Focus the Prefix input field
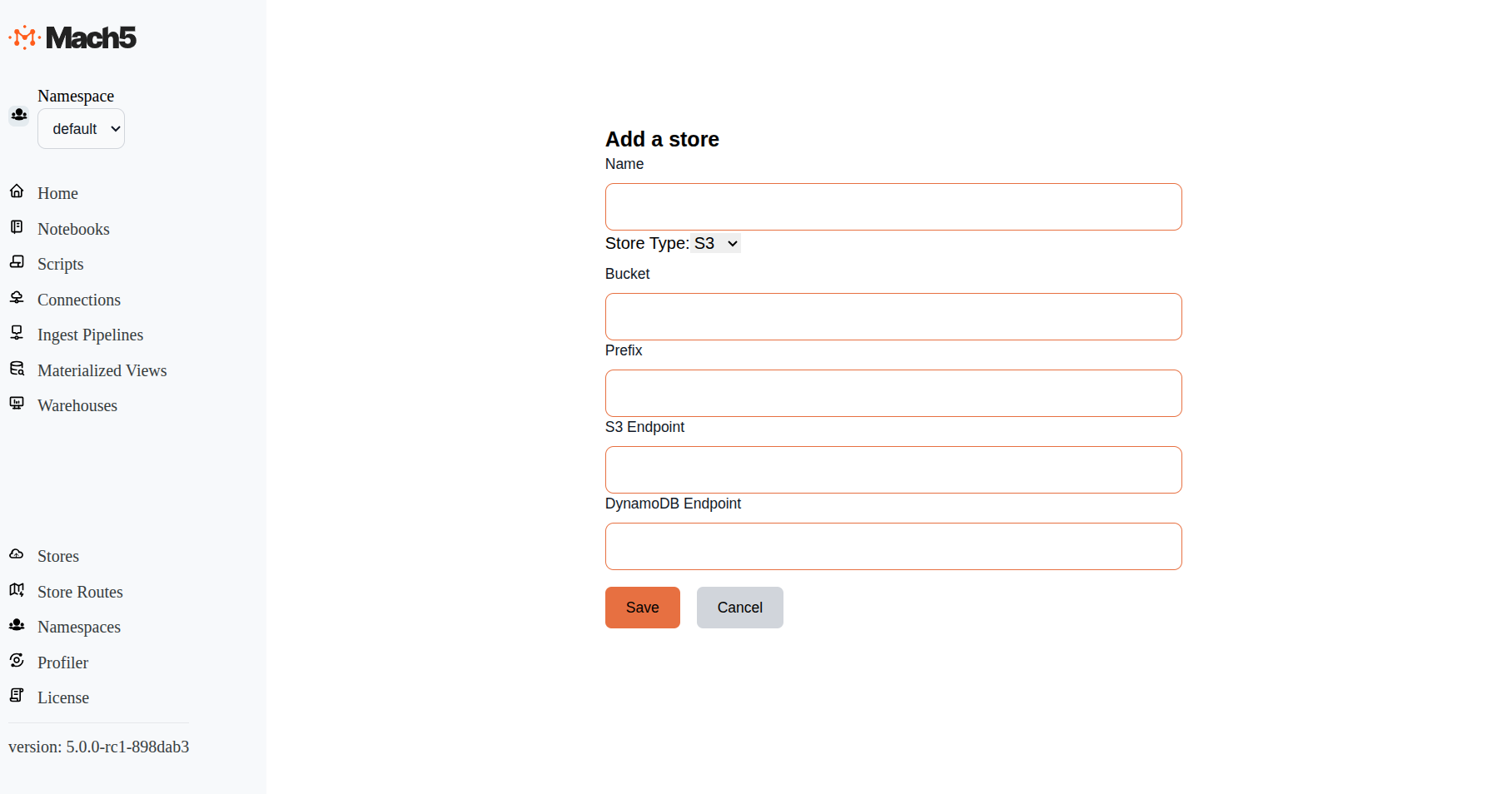The height and width of the screenshot is (794, 1512). 893,394
